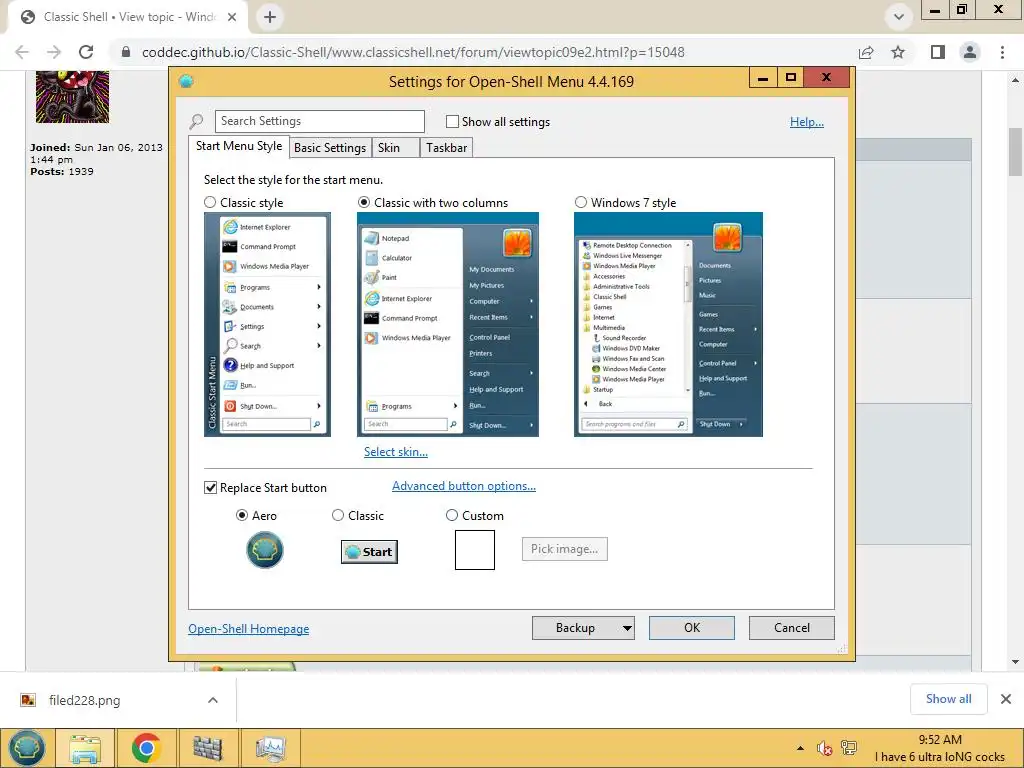Go back in Chrome history
1024x768 pixels.
point(22,52)
